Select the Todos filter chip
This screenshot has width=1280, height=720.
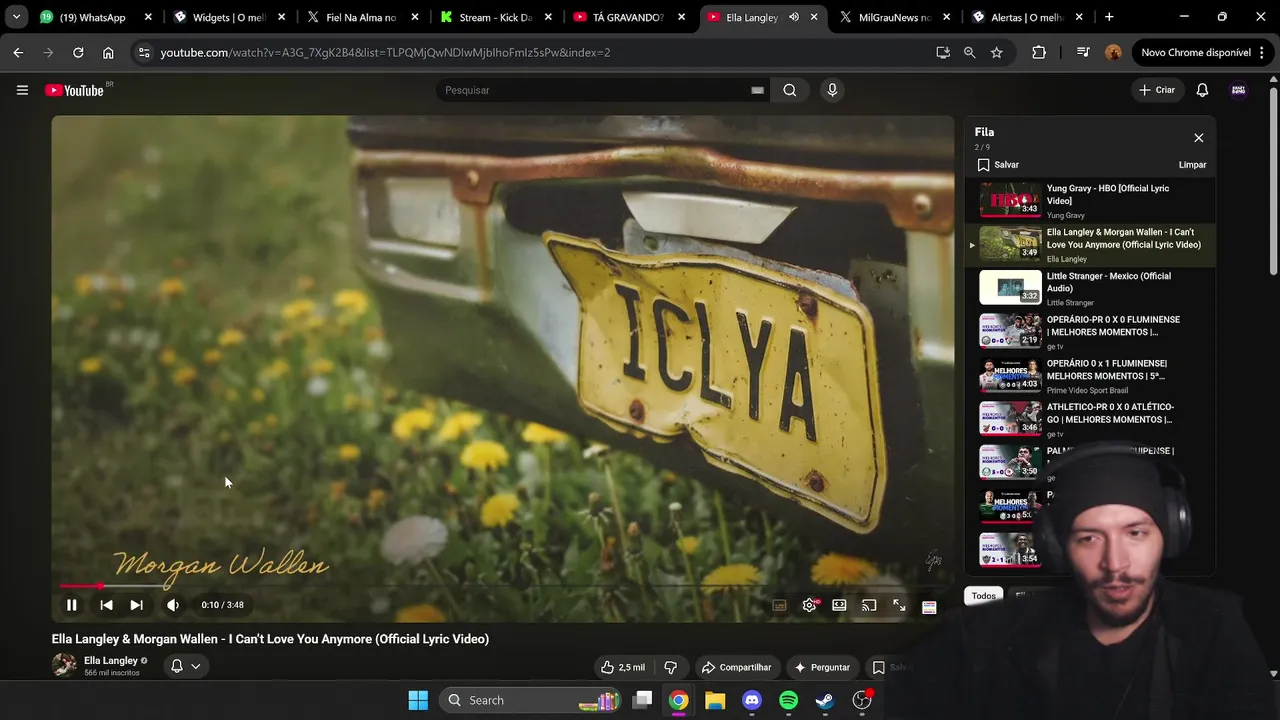(x=984, y=596)
